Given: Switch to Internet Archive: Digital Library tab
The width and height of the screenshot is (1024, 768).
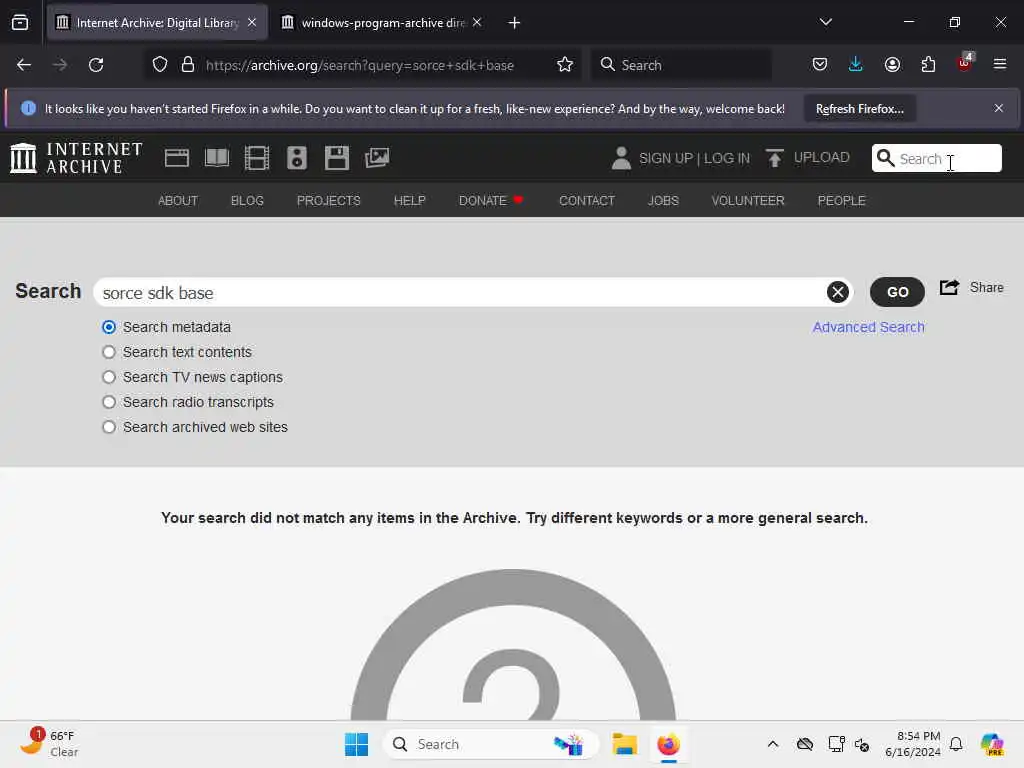Looking at the screenshot, I should pos(157,23).
